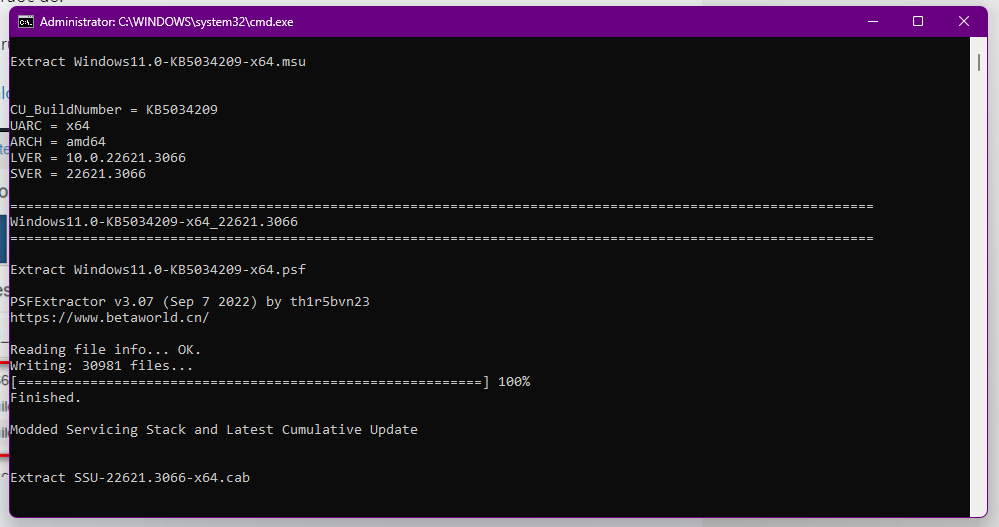Click the 'Windows11.0-KB5034209-x64_22621.3066' line
Image resolution: width=999 pixels, height=527 pixels.
pyautogui.click(x=154, y=222)
